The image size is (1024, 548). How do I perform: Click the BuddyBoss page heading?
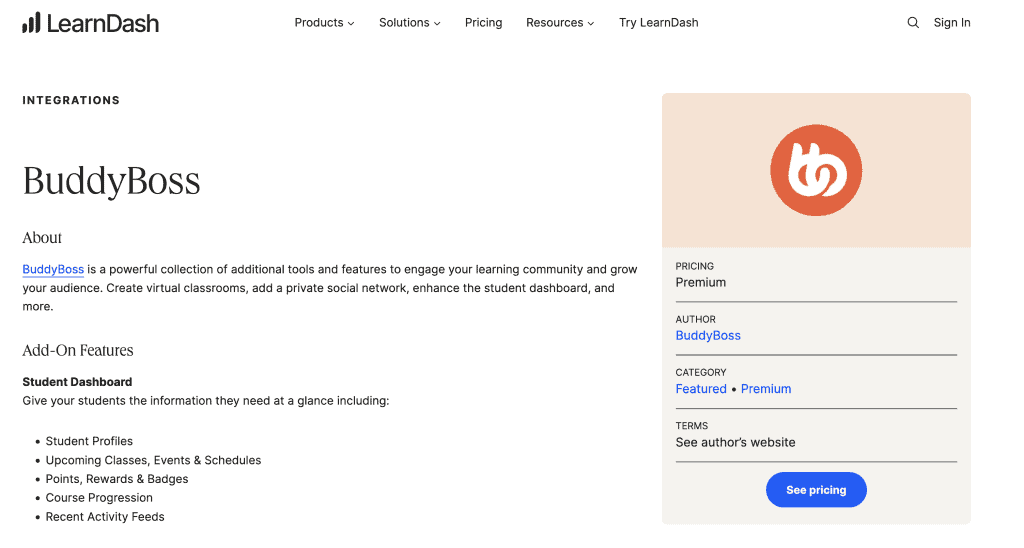(111, 181)
